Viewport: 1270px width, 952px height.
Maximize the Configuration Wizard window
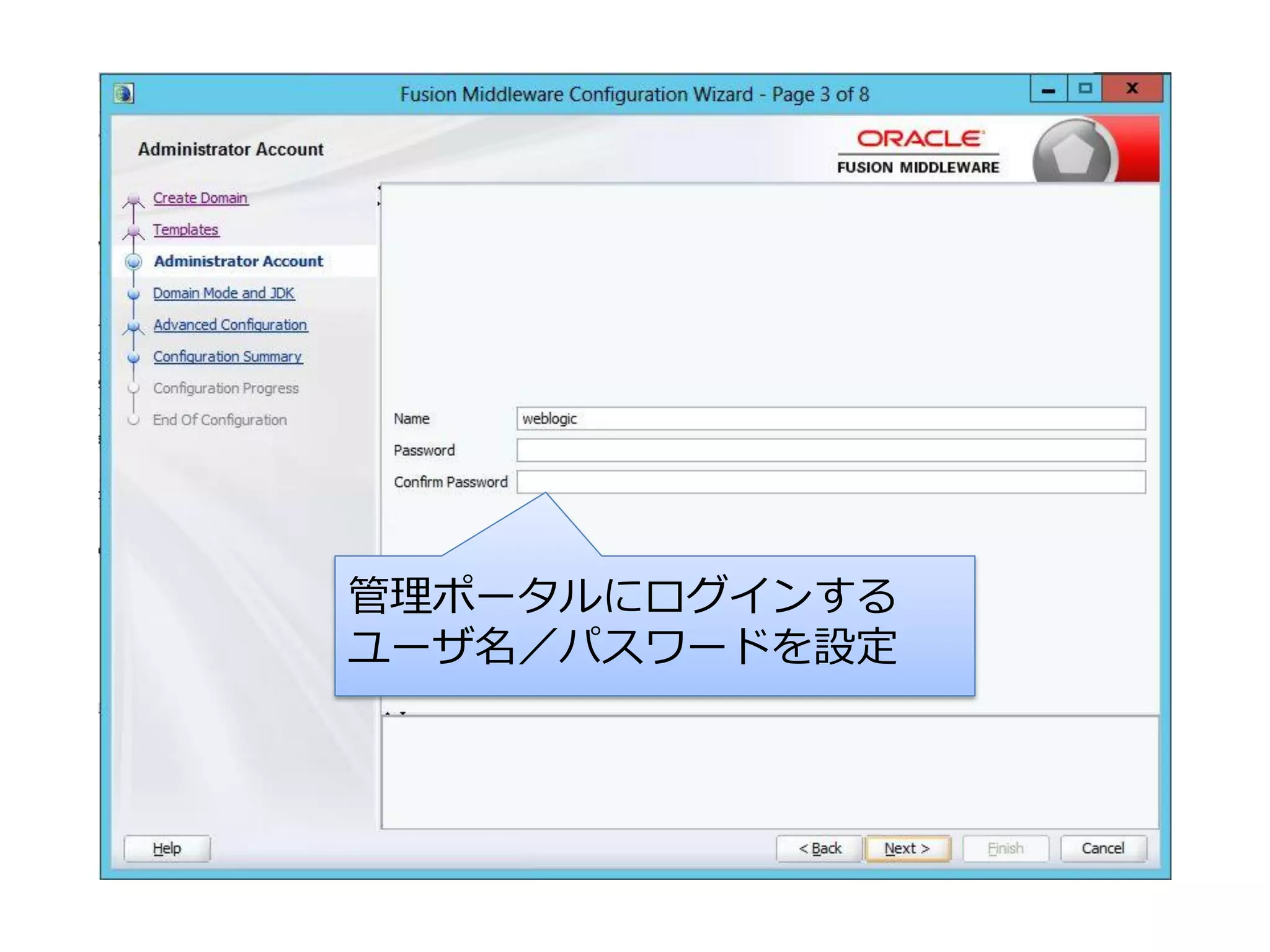(x=1085, y=89)
